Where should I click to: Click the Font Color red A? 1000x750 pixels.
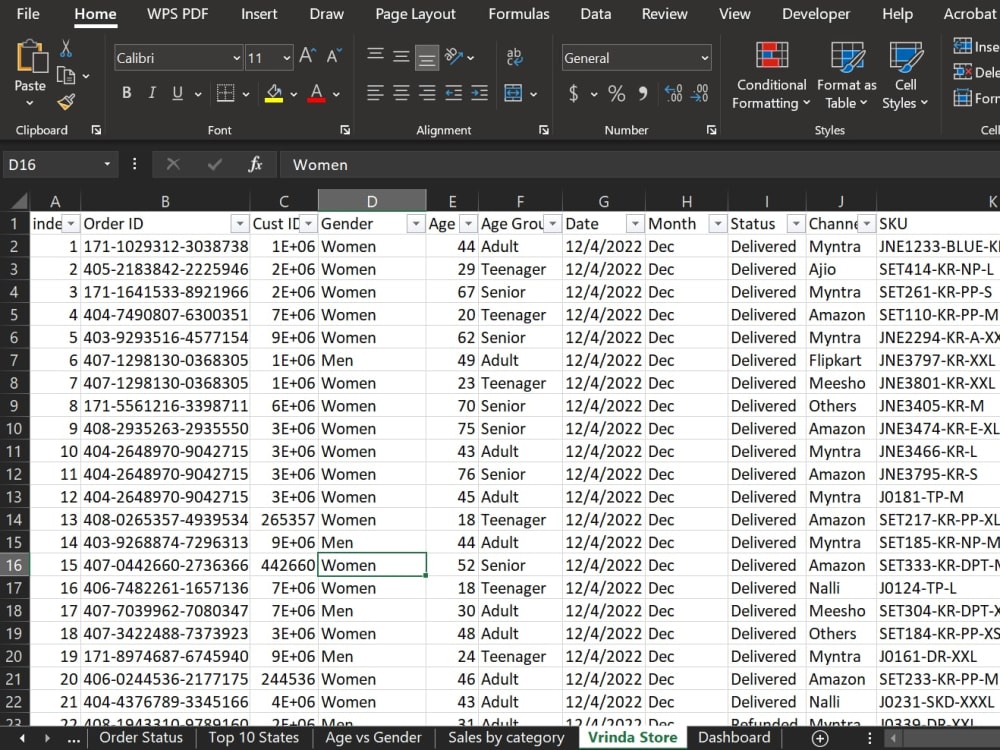pyautogui.click(x=316, y=93)
